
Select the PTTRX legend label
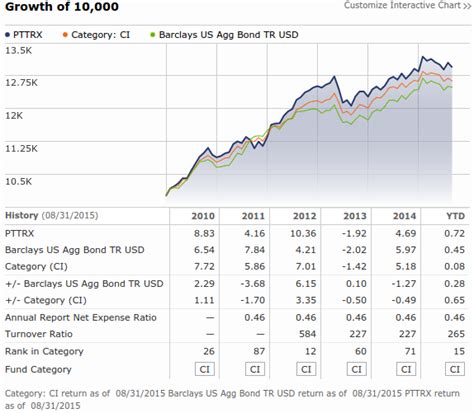coord(28,35)
